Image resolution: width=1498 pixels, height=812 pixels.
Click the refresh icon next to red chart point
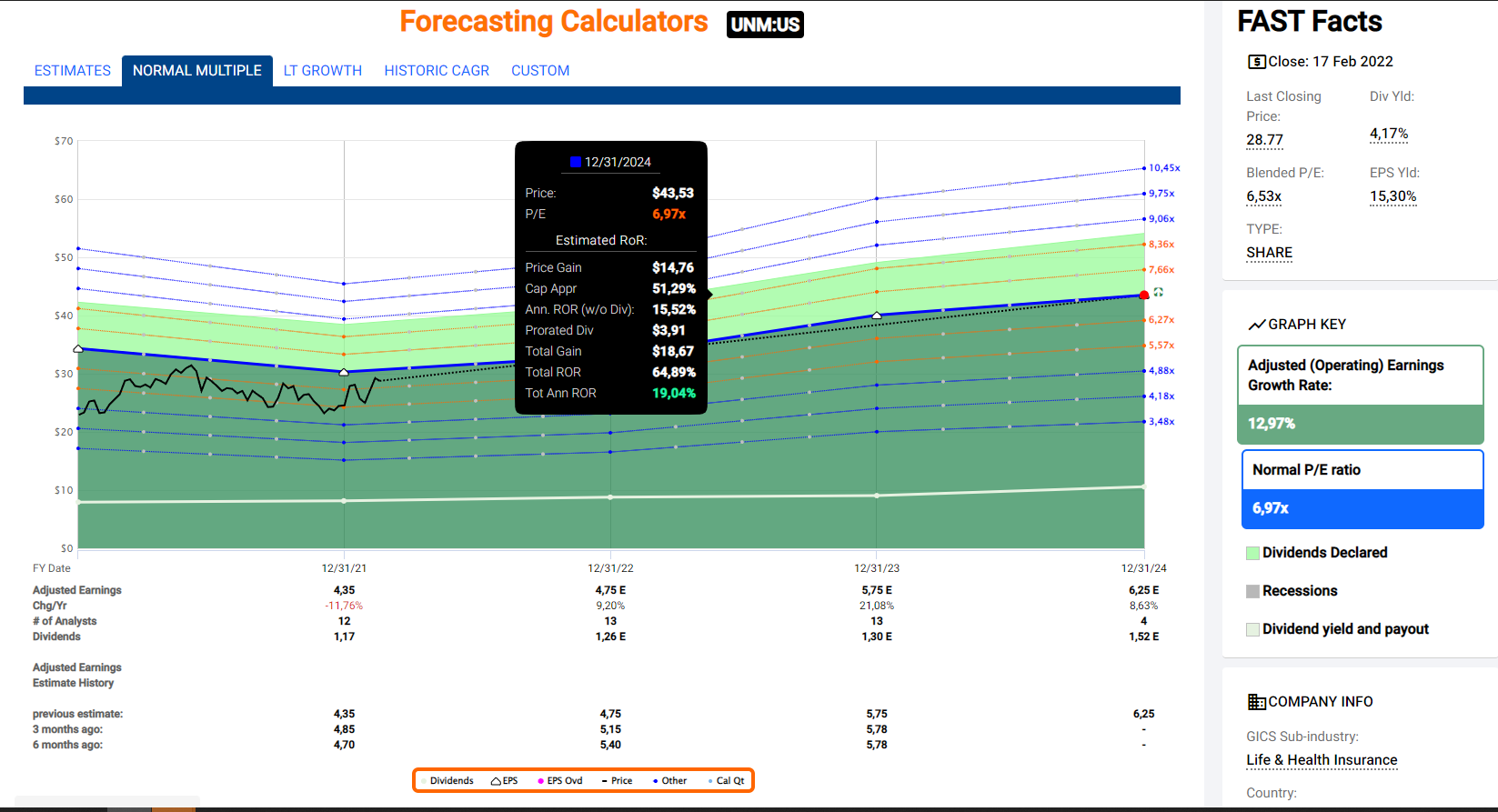tap(1159, 293)
